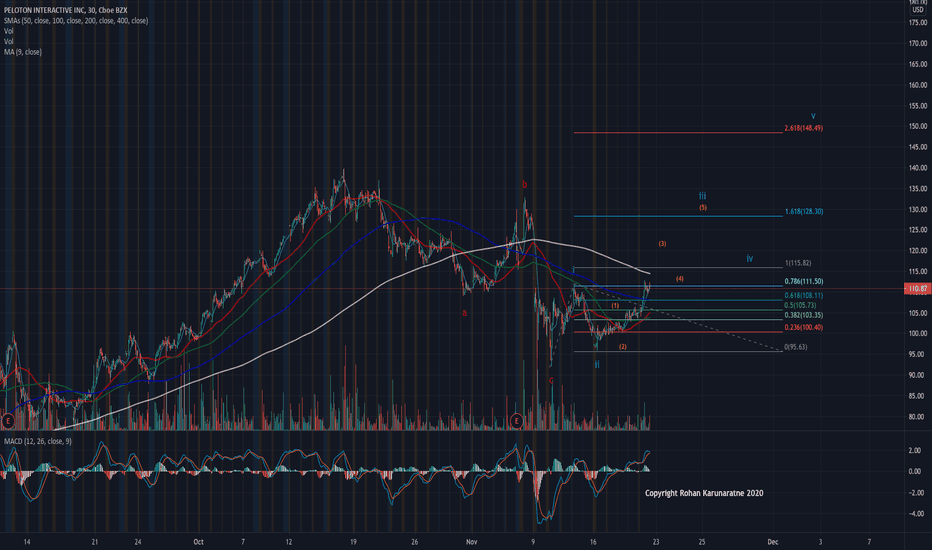Viewport: 932px width, 550px height.
Task: Click the orange sub-wave label (4)
Action: (x=679, y=279)
